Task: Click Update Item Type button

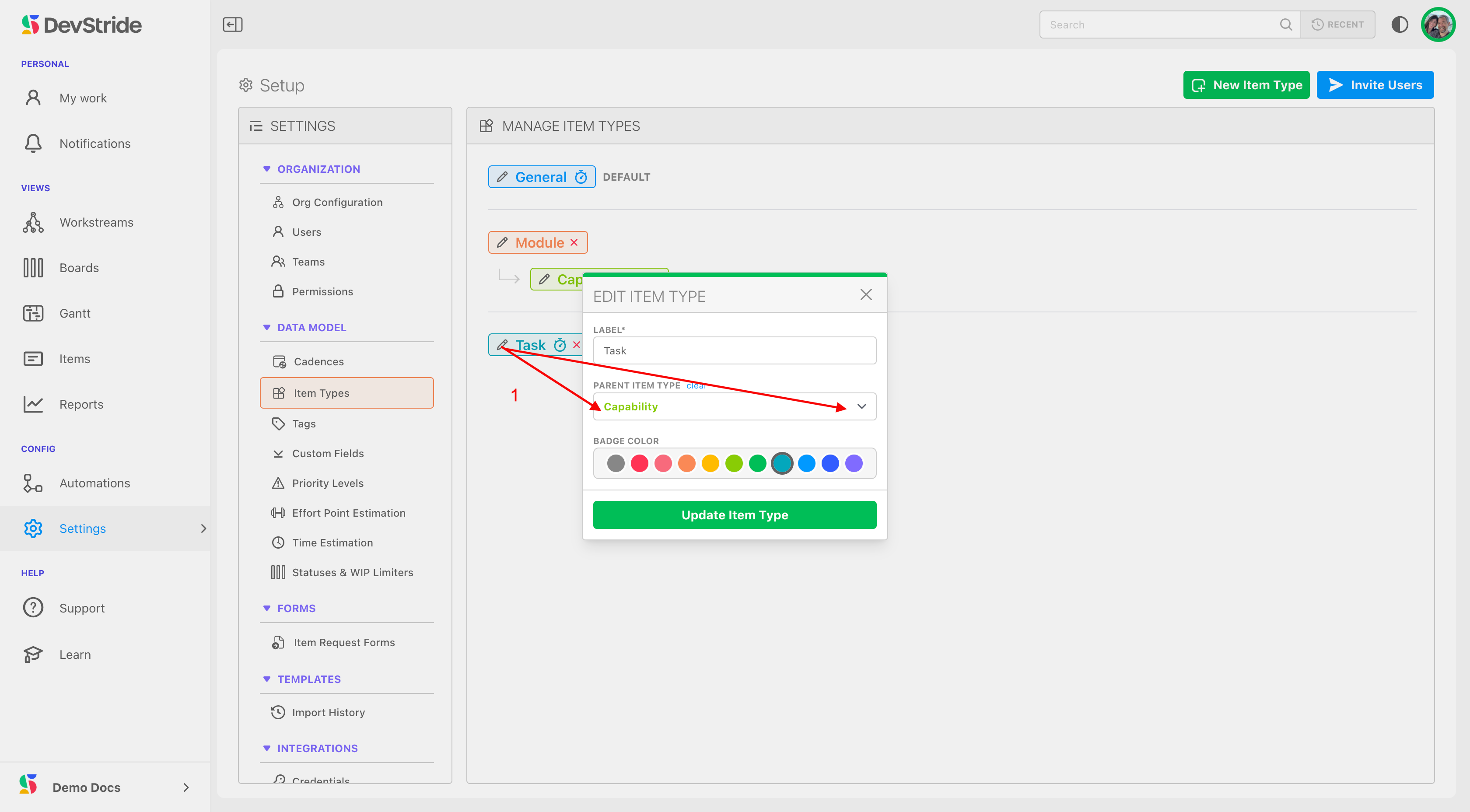Action: 735,514
